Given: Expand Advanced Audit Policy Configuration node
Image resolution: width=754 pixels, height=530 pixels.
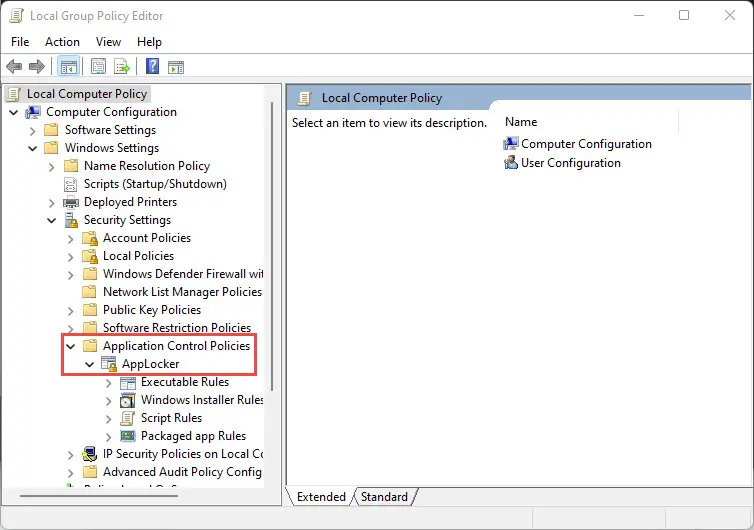Looking at the screenshot, I should coord(71,473).
